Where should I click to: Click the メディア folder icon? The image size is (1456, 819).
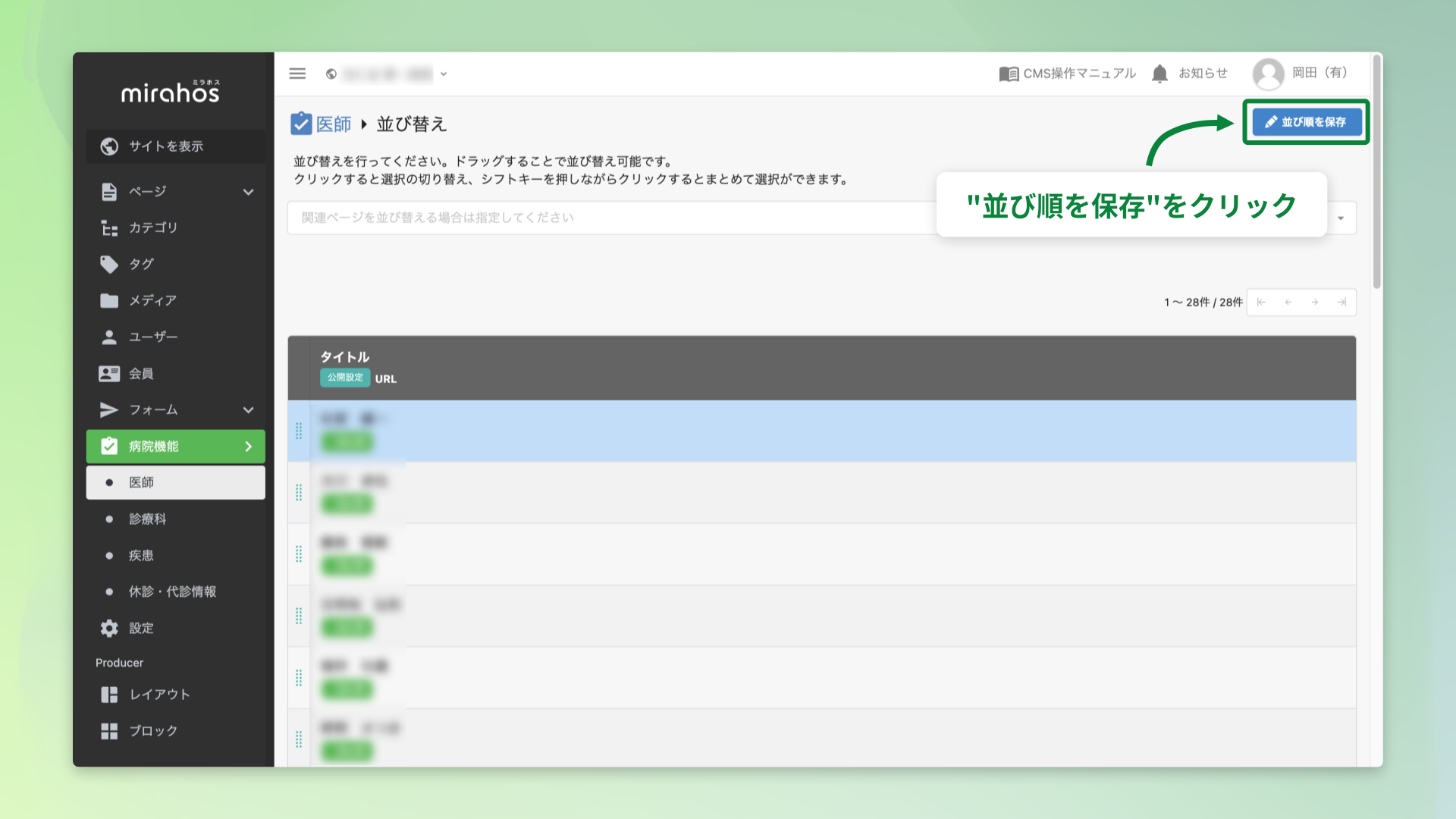tap(109, 300)
